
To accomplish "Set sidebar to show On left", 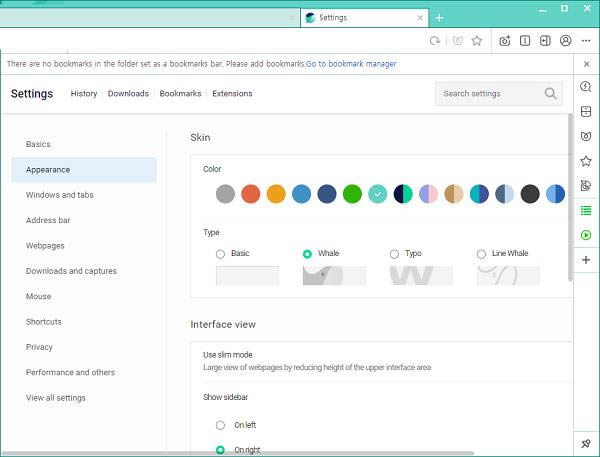I will coord(220,425).
